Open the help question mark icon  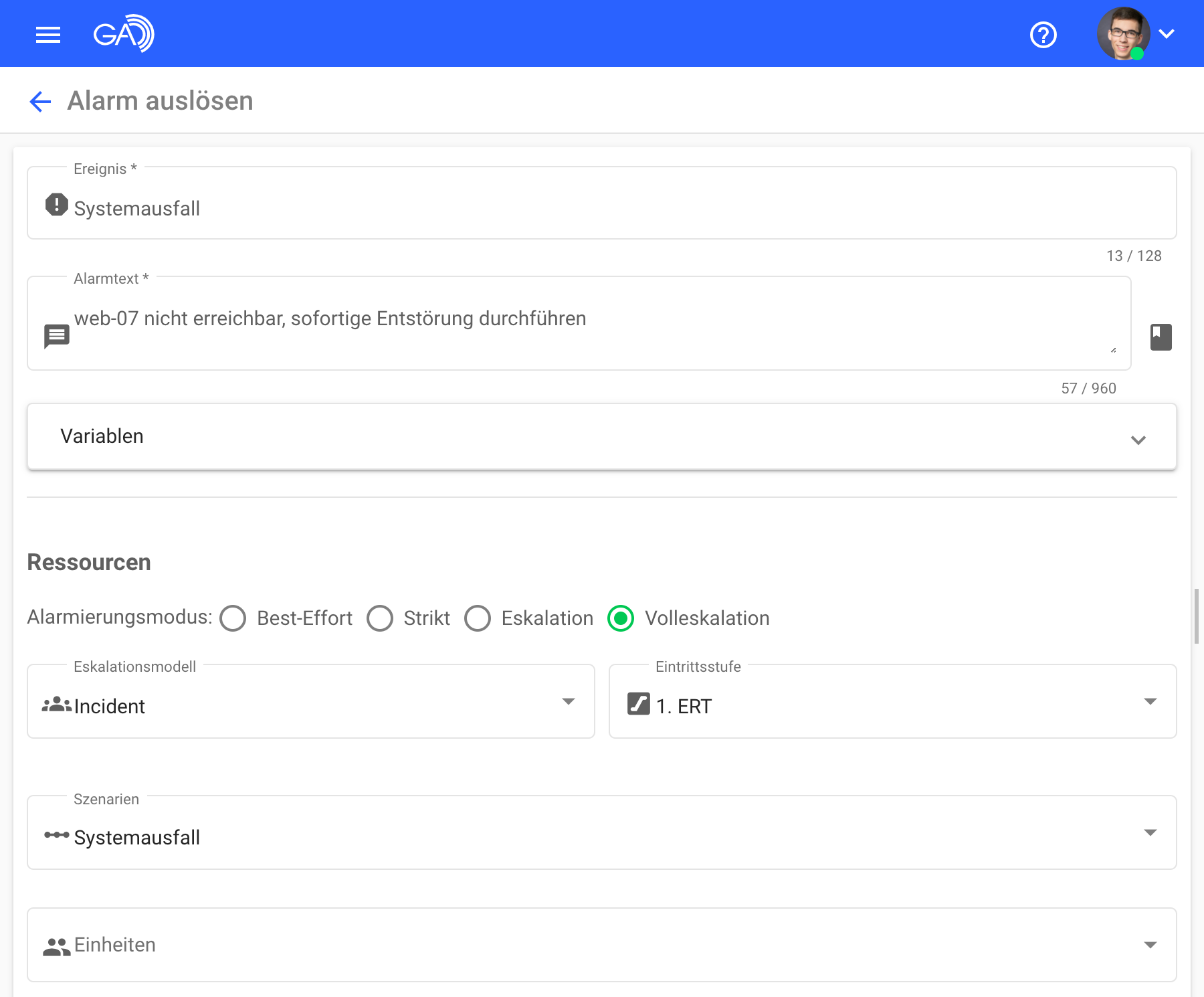[1043, 35]
